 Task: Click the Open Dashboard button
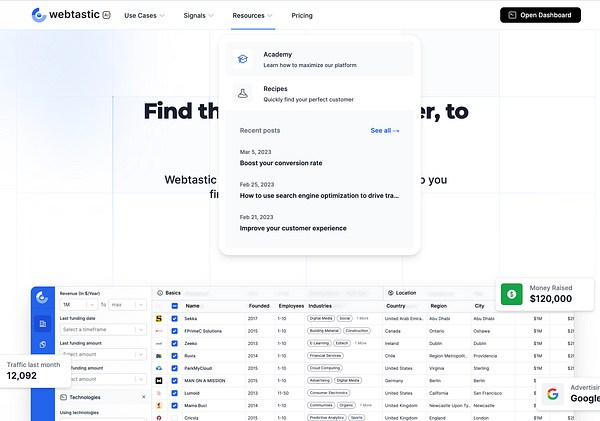click(540, 15)
